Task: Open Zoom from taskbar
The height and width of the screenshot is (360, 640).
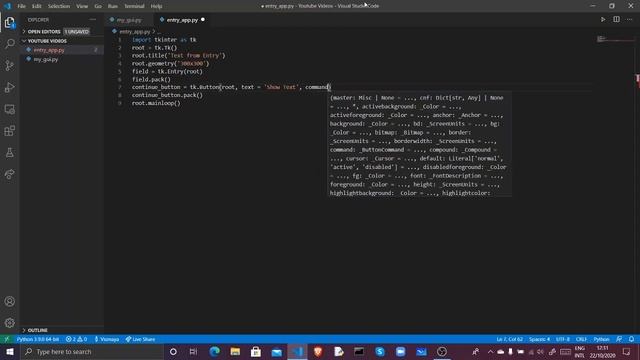Action: [x=400, y=351]
